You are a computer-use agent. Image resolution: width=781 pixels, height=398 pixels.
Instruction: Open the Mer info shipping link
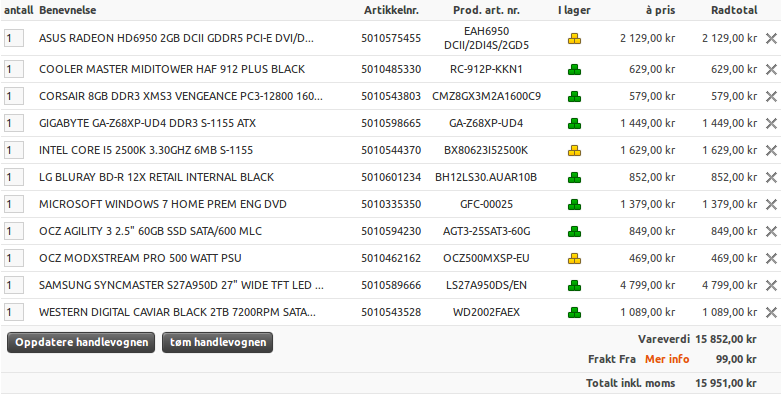tap(667, 359)
